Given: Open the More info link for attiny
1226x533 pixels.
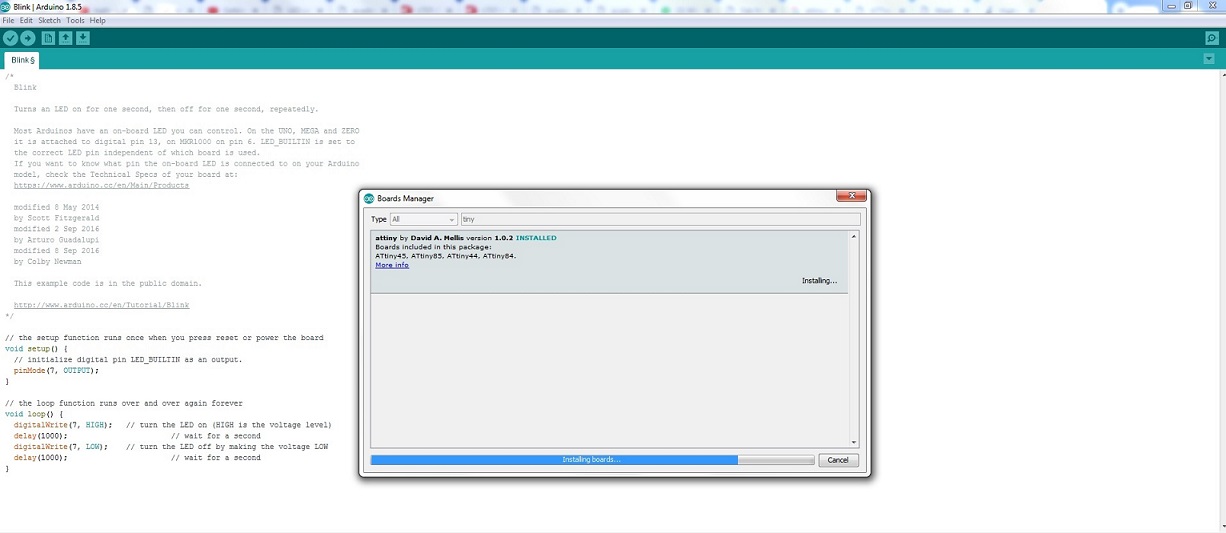Looking at the screenshot, I should click(392, 265).
